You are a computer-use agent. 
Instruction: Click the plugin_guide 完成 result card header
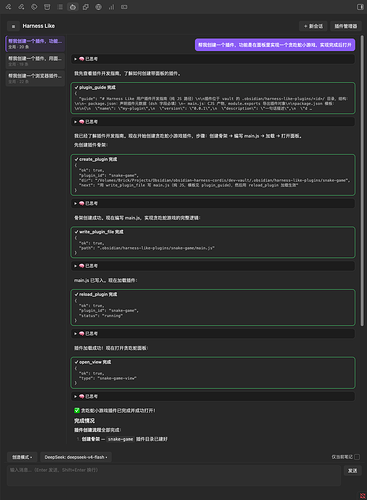click(x=95, y=87)
